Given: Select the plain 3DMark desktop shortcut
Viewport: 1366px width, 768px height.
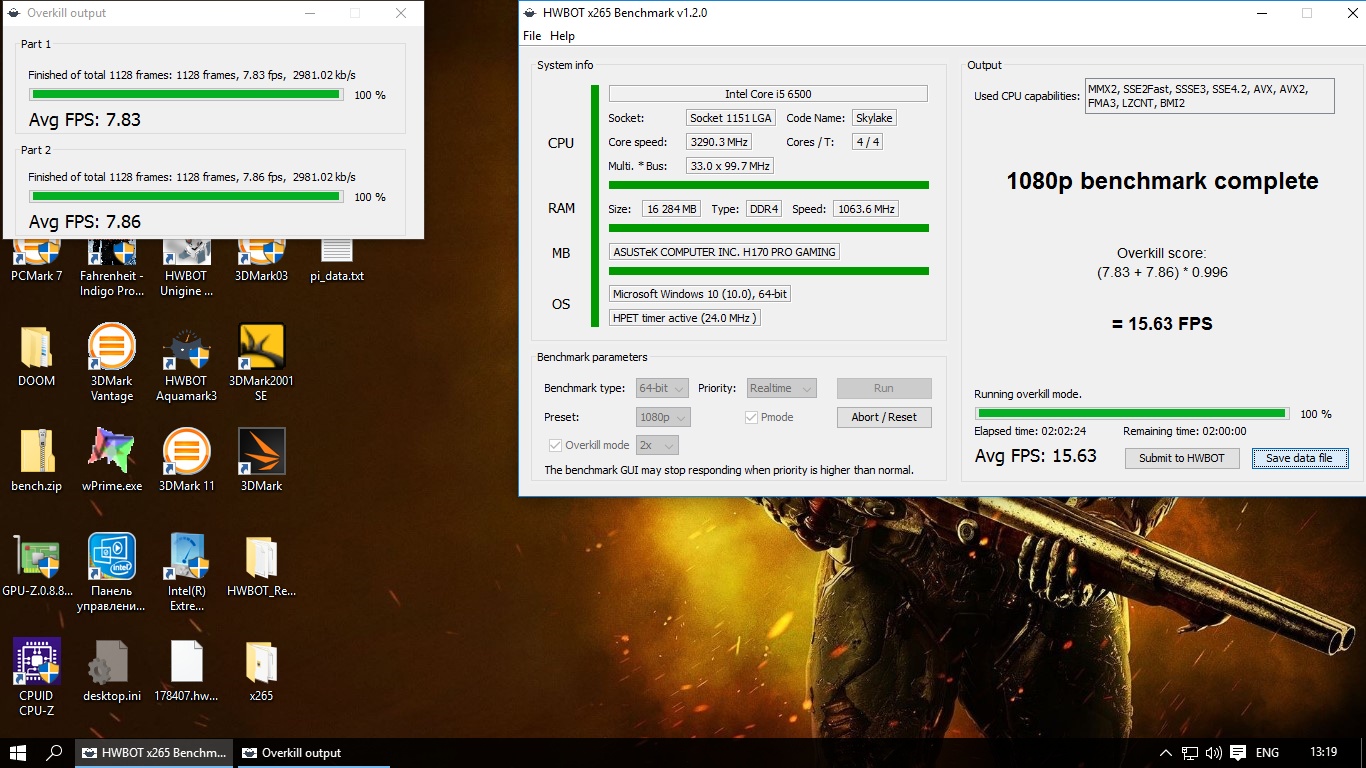Looking at the screenshot, I should coord(261,461).
